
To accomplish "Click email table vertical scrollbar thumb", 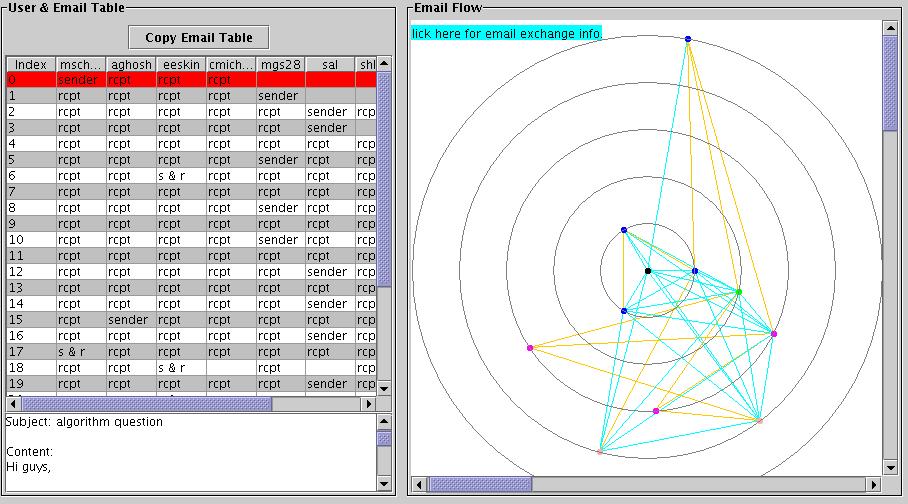I will click(x=384, y=178).
